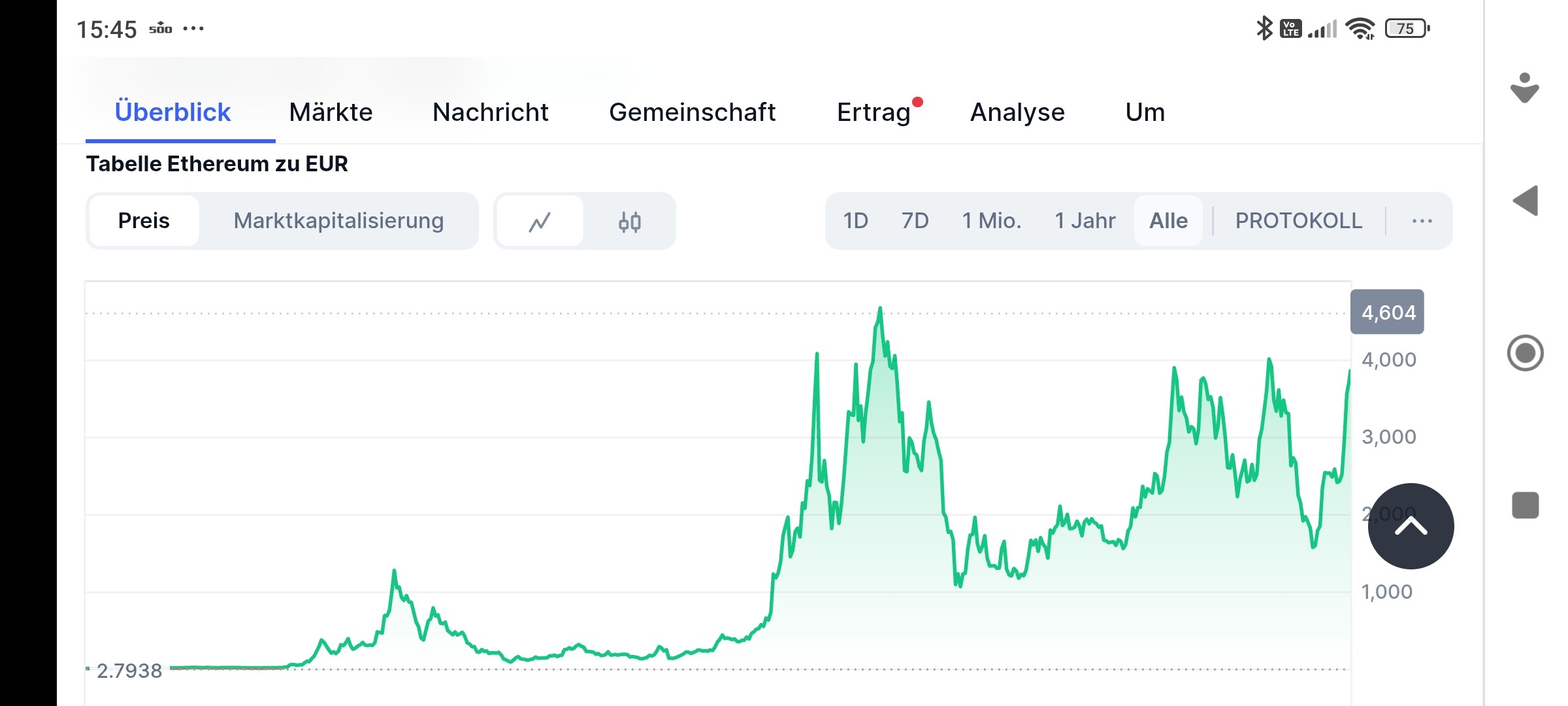The width and height of the screenshot is (1568, 706).
Task: Set chart range to Alle
Action: (1168, 221)
